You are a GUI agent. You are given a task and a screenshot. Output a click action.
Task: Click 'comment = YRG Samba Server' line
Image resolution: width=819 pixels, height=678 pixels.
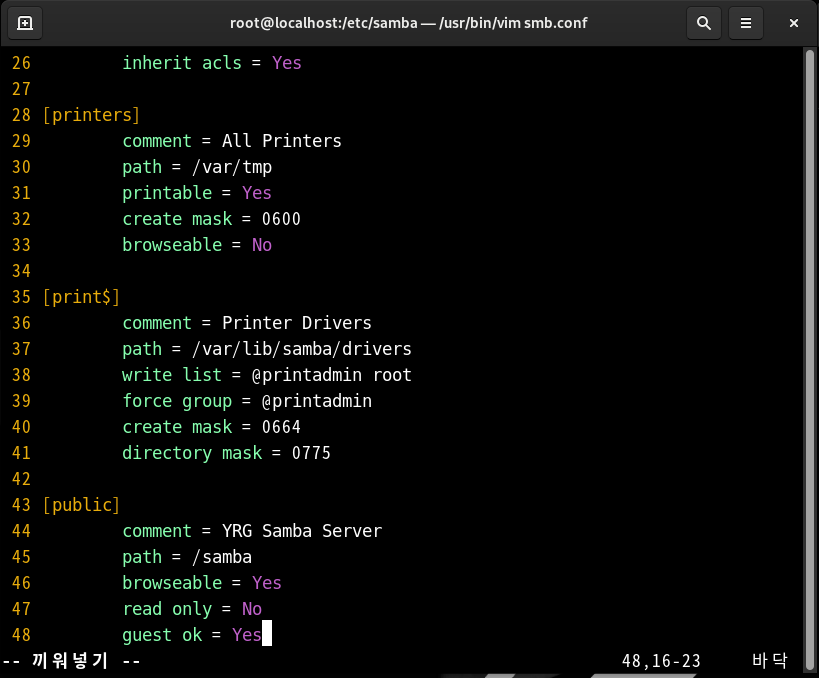252,531
